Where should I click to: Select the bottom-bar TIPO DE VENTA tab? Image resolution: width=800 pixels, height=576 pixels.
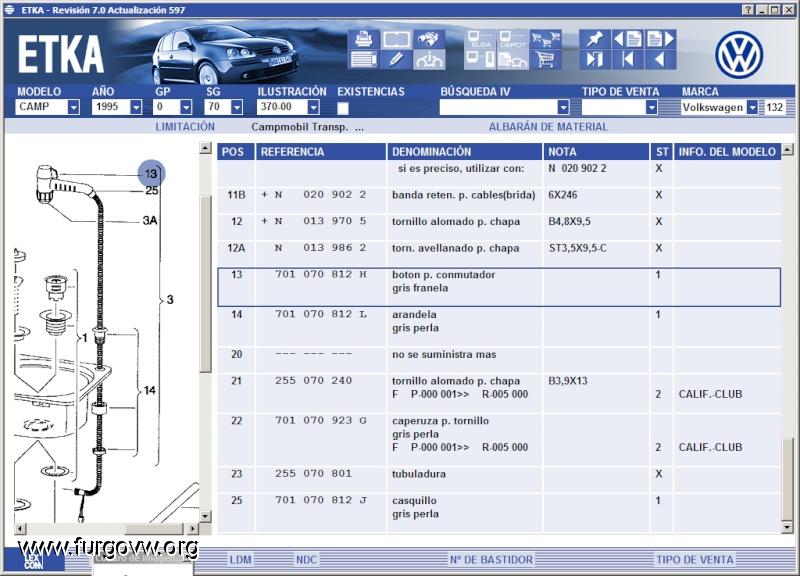[694, 560]
